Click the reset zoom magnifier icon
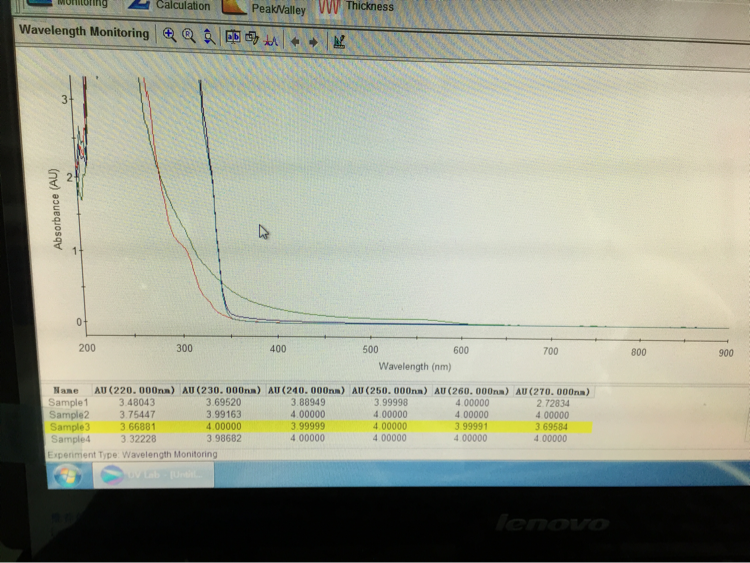The height and width of the screenshot is (563, 750). click(x=189, y=36)
